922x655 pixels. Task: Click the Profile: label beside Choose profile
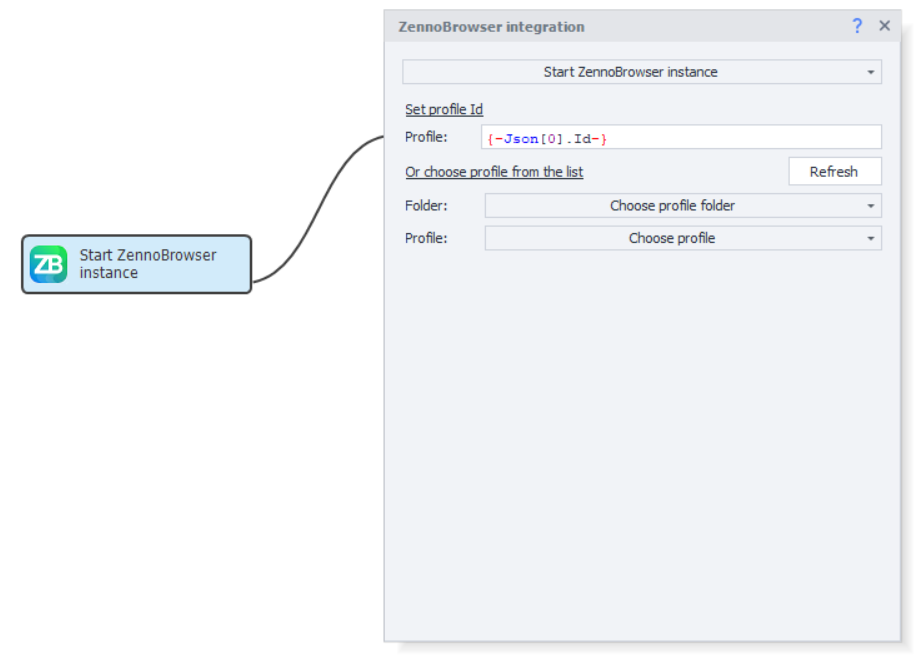click(x=426, y=238)
